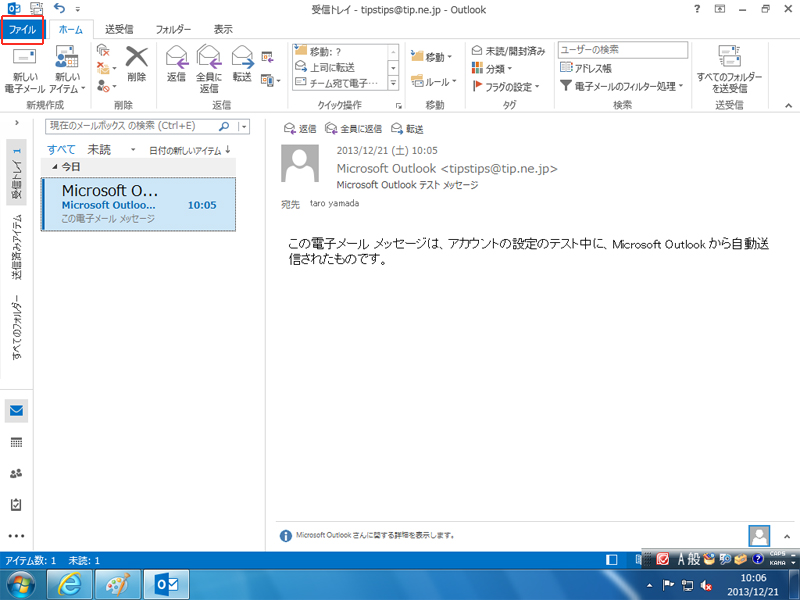Switch to the 表示 tab
This screenshot has height=600, width=800.
pos(223,30)
